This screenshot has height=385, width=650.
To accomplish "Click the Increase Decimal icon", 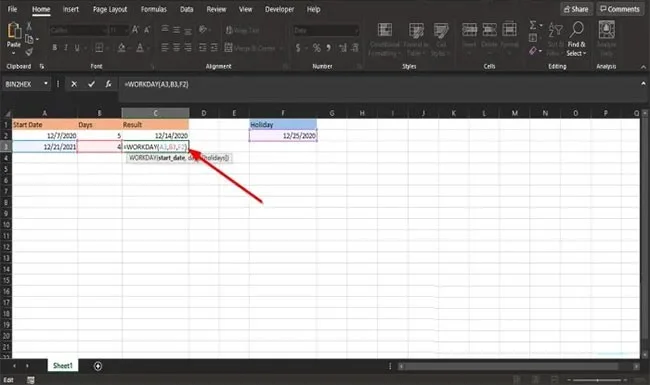I will (x=343, y=48).
